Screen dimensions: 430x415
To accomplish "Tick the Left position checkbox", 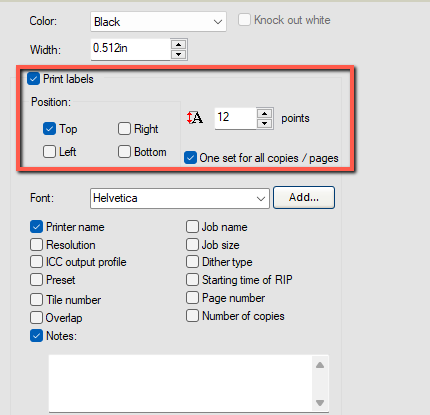I will click(x=49, y=152).
